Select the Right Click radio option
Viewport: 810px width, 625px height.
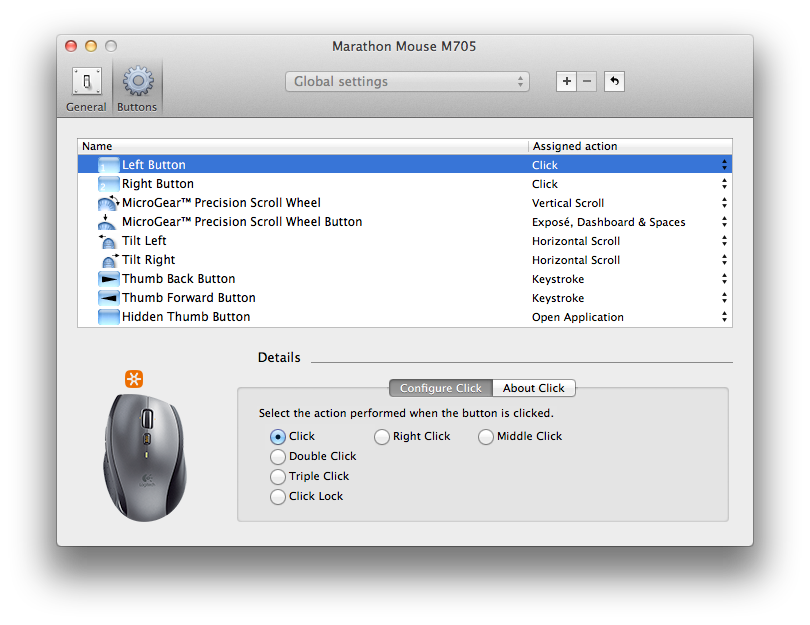(382, 437)
